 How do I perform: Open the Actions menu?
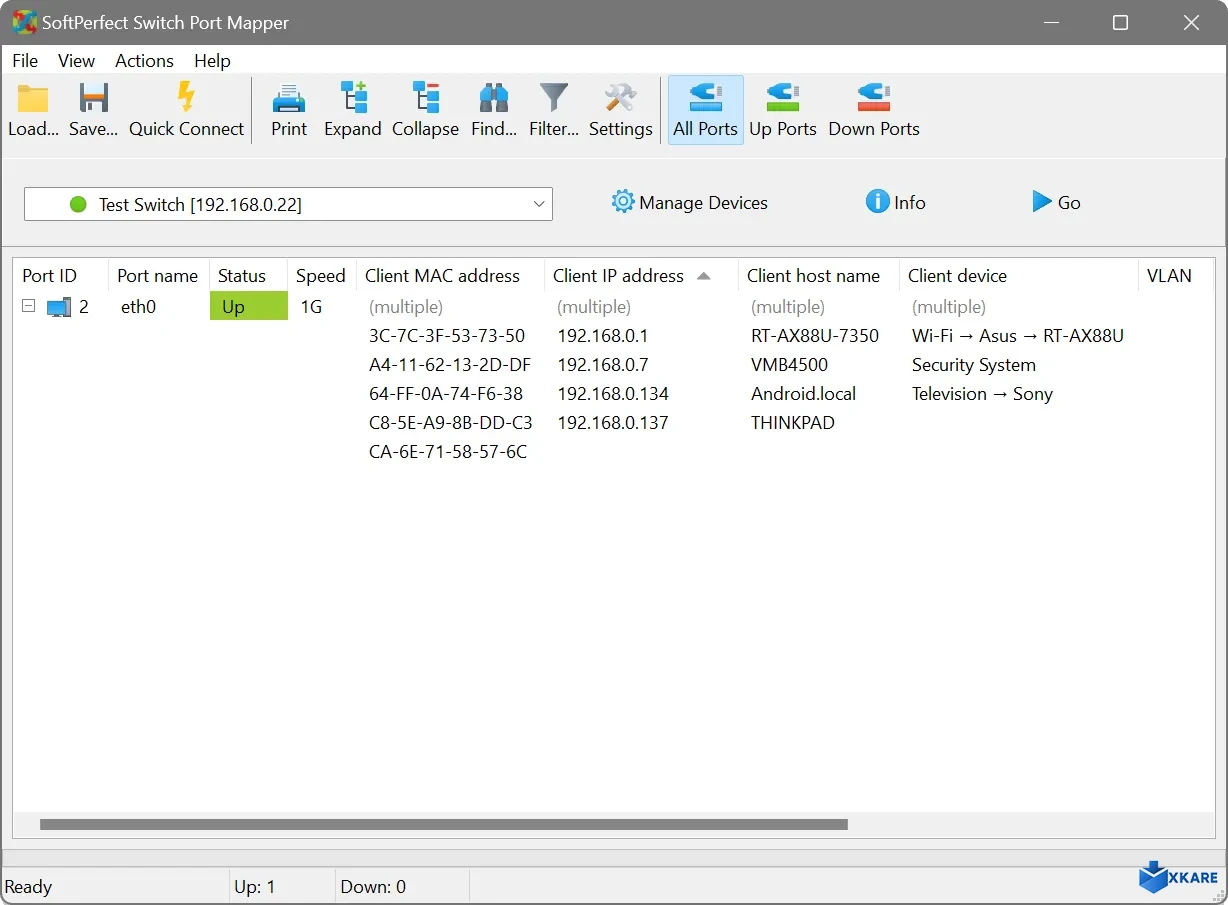coord(144,61)
